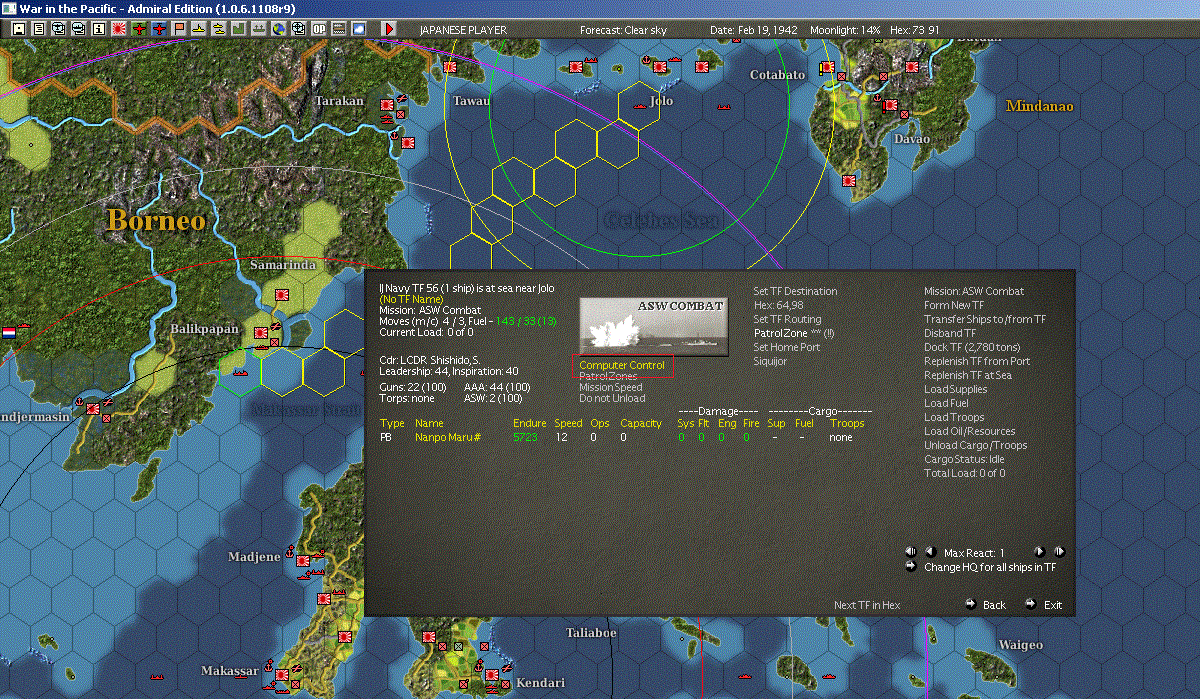Set Max React to maximum with far-right arrow

coord(1059,552)
